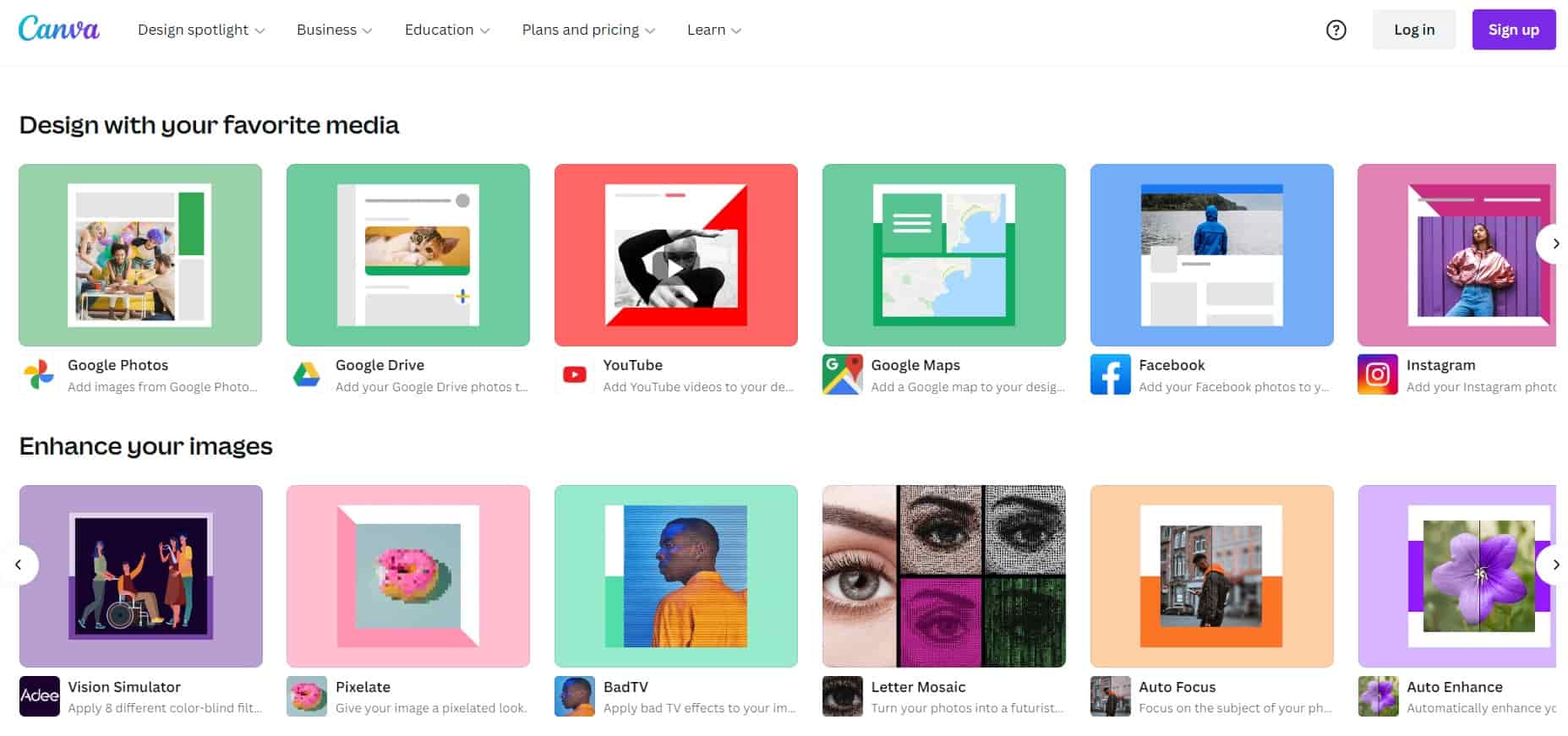The height and width of the screenshot is (736, 1568).
Task: Select the Google Maps preview card
Action: [x=944, y=255]
